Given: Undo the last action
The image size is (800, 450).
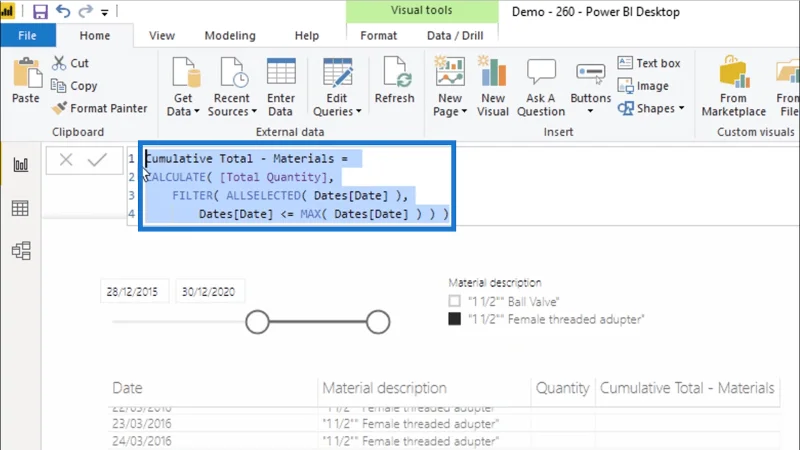Looking at the screenshot, I should 63,11.
